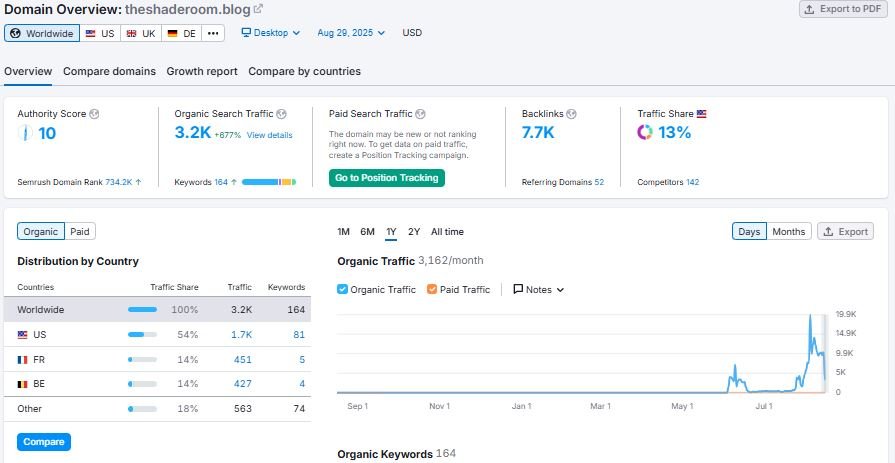Toggle the Organic Traffic checkbox
This screenshot has width=895, height=463.
point(343,289)
